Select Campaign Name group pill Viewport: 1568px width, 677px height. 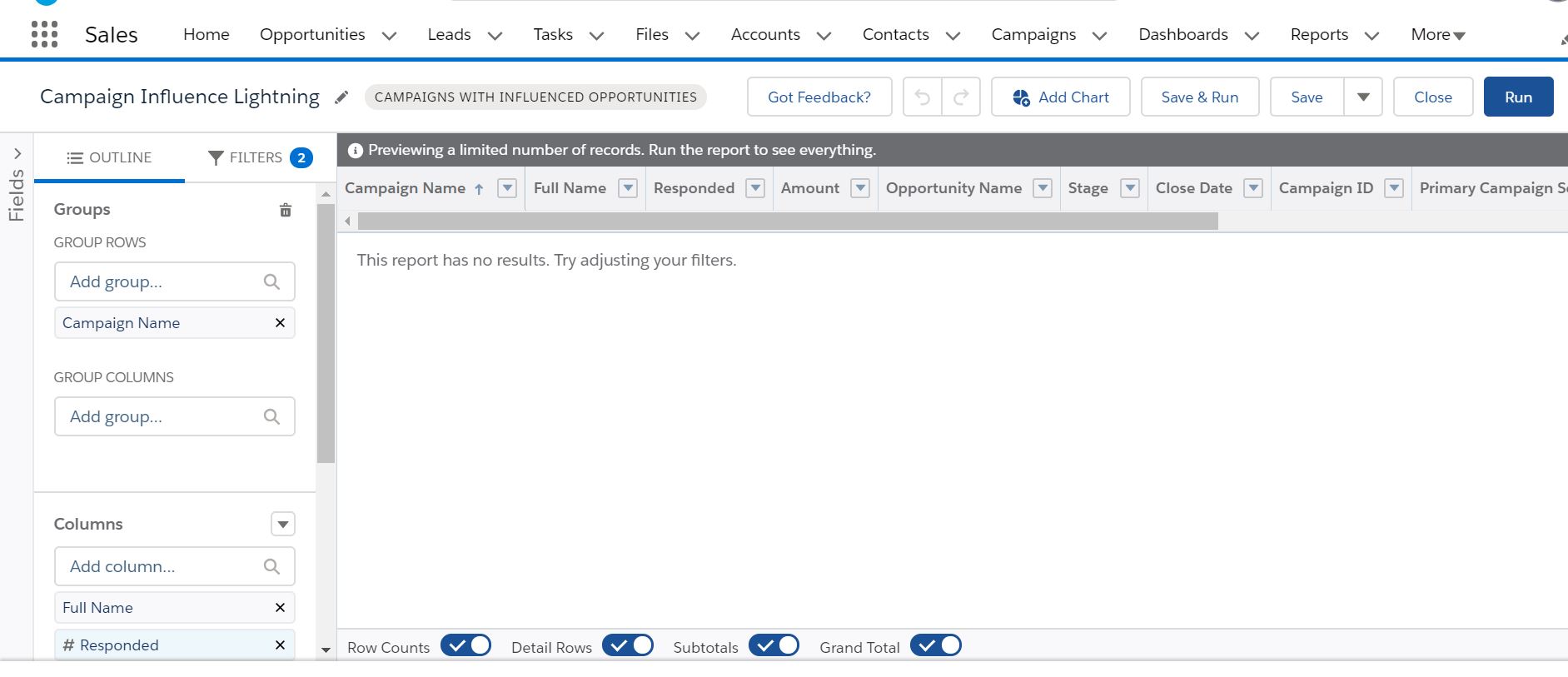175,323
